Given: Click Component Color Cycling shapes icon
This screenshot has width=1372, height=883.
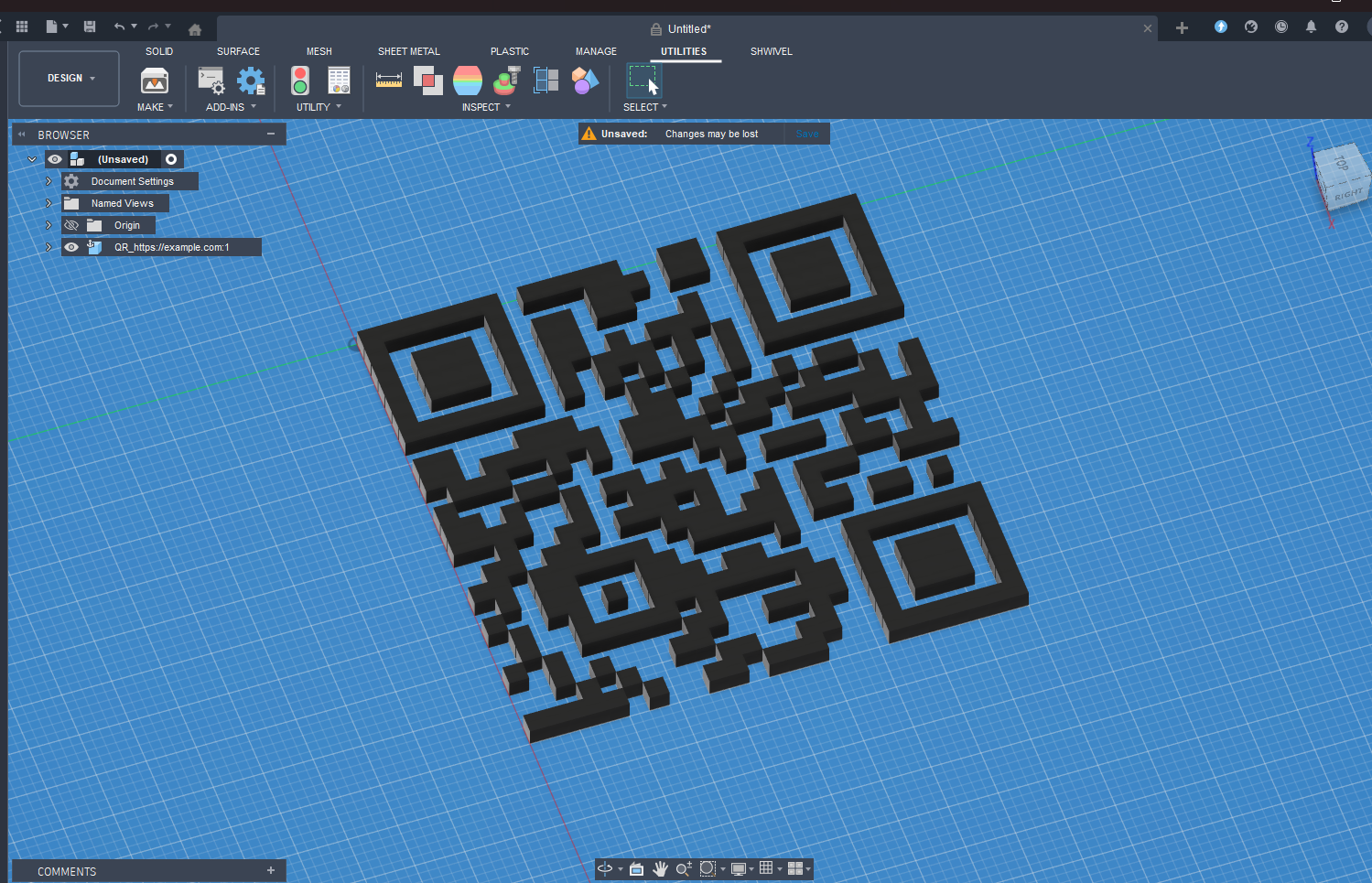Looking at the screenshot, I should click(586, 81).
